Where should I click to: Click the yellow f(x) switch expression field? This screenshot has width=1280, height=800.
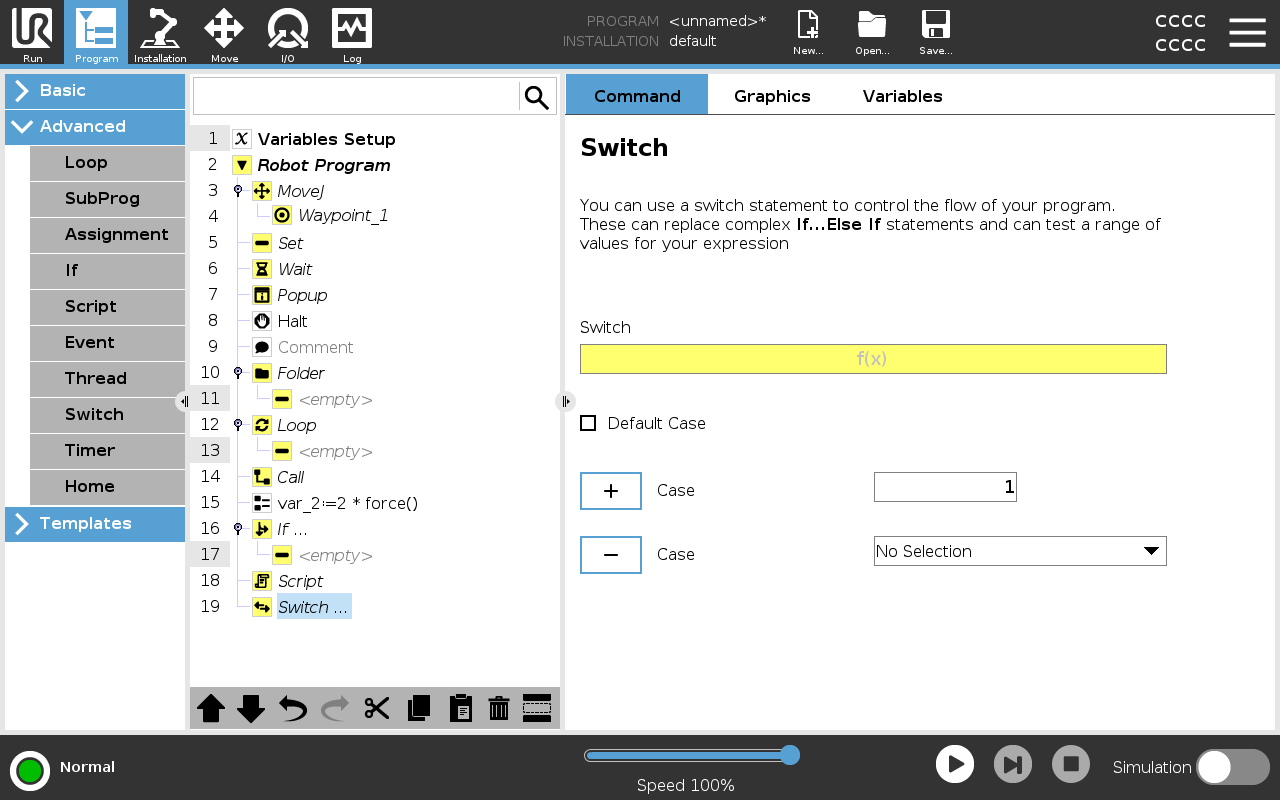coord(872,359)
